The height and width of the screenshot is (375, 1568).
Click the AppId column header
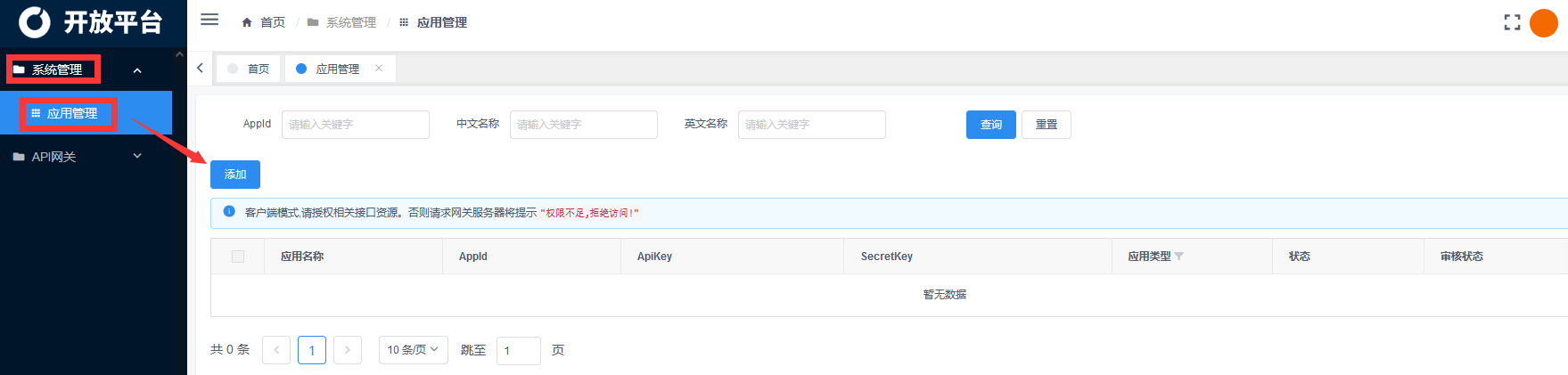473,257
